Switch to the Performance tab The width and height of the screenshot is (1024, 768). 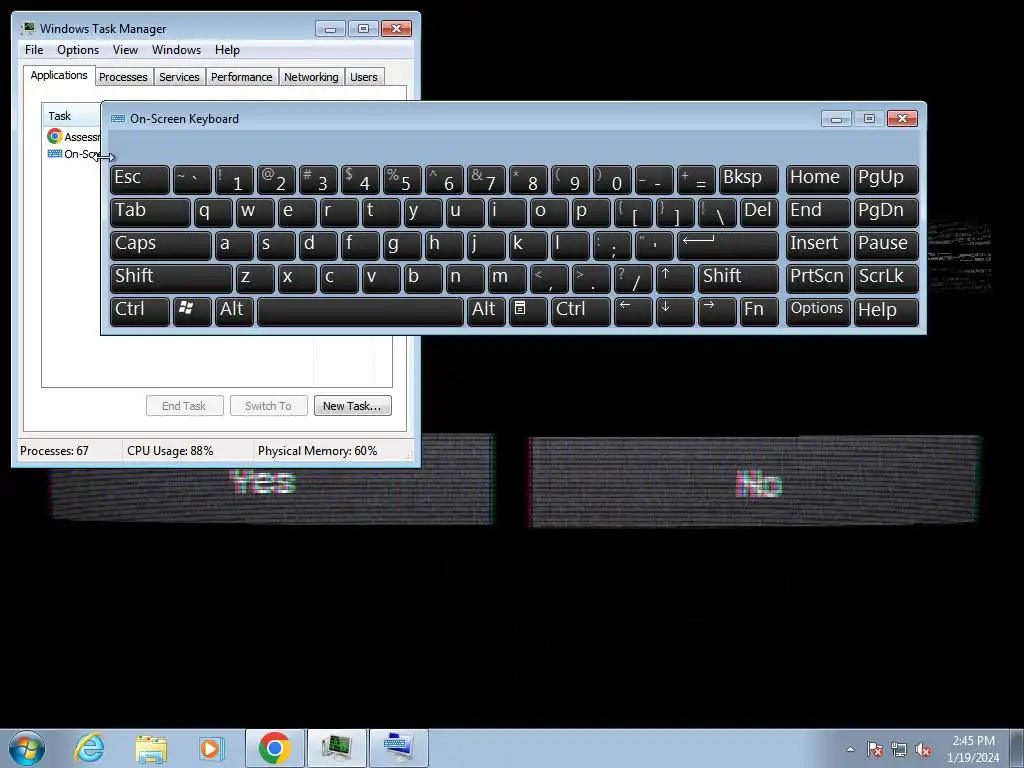pyautogui.click(x=242, y=77)
